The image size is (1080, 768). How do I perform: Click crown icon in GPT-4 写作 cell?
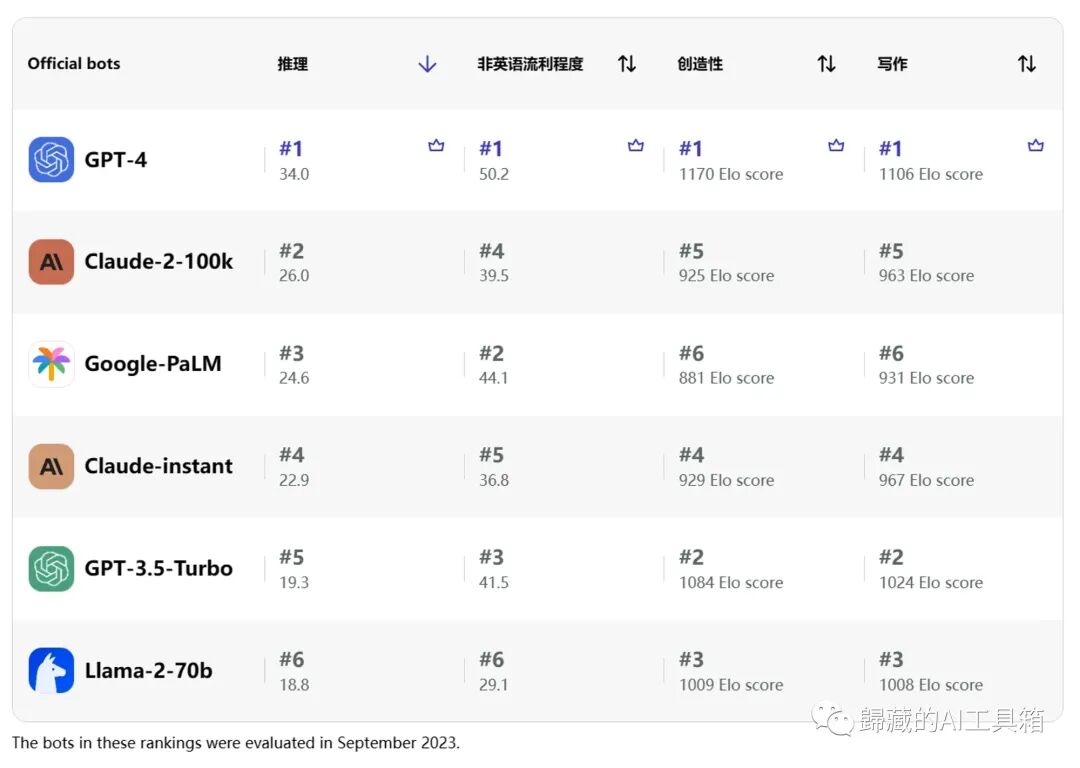1035,145
